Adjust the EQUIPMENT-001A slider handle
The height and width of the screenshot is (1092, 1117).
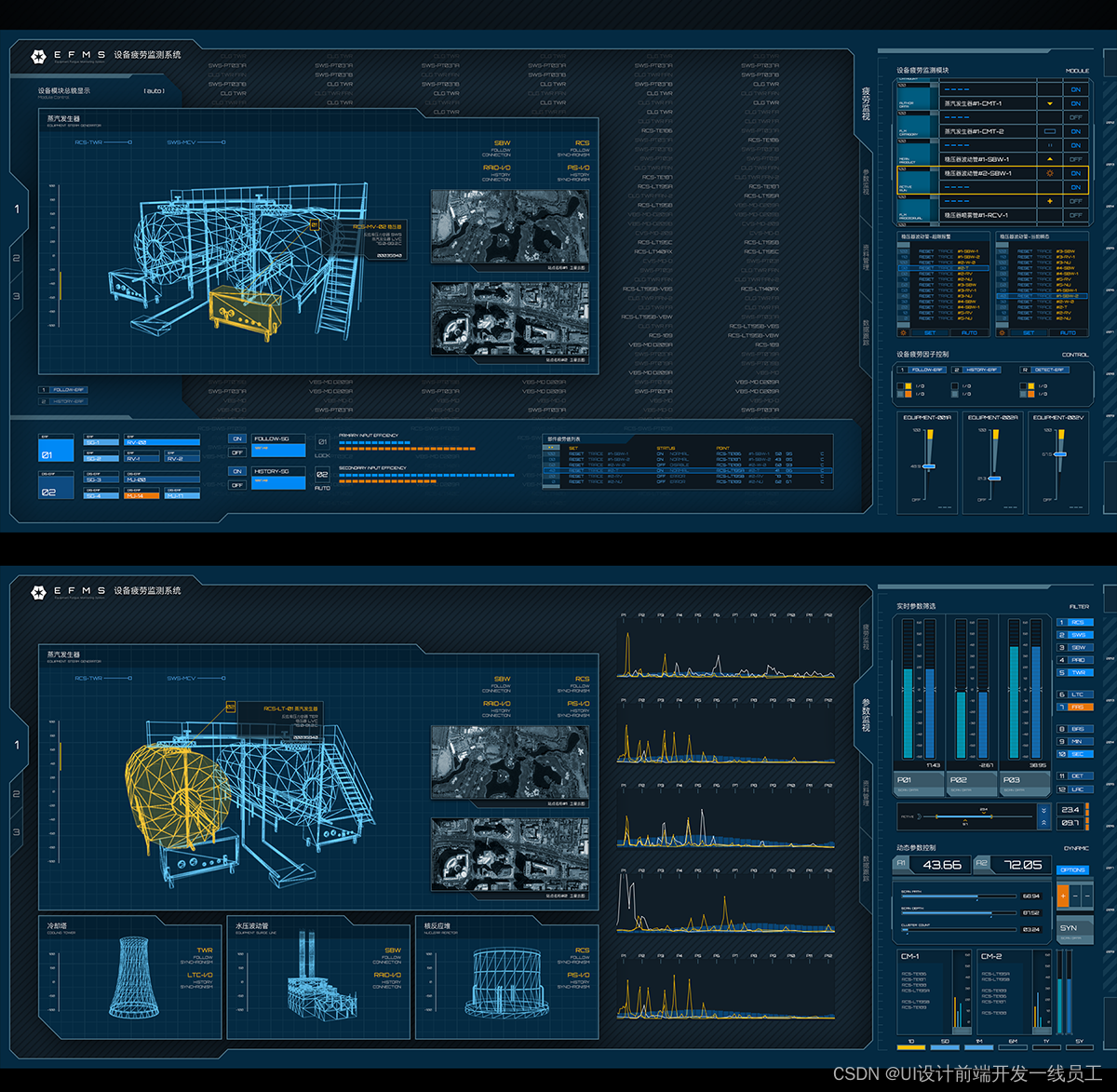(x=929, y=466)
